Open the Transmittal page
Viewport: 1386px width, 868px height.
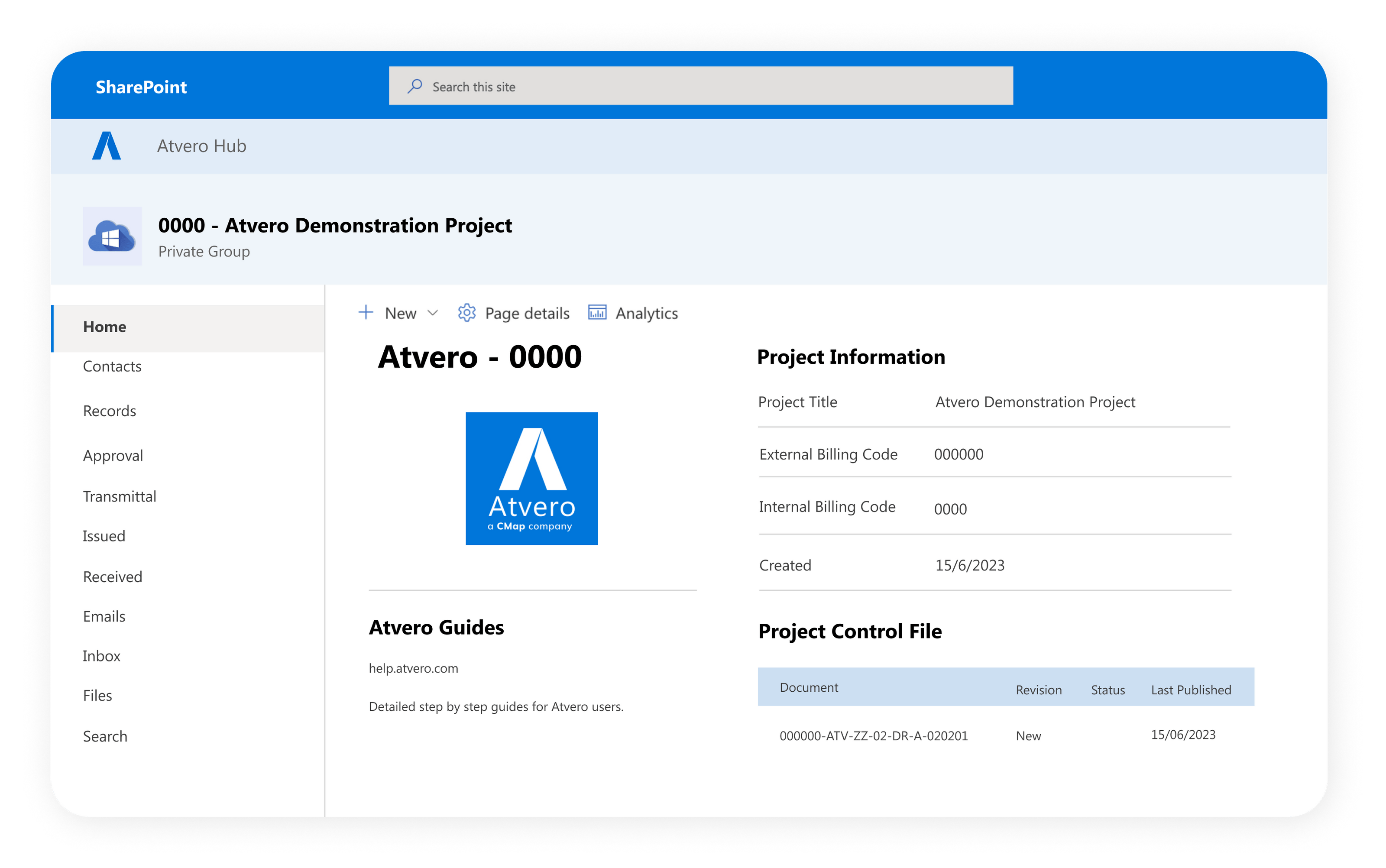pos(120,496)
